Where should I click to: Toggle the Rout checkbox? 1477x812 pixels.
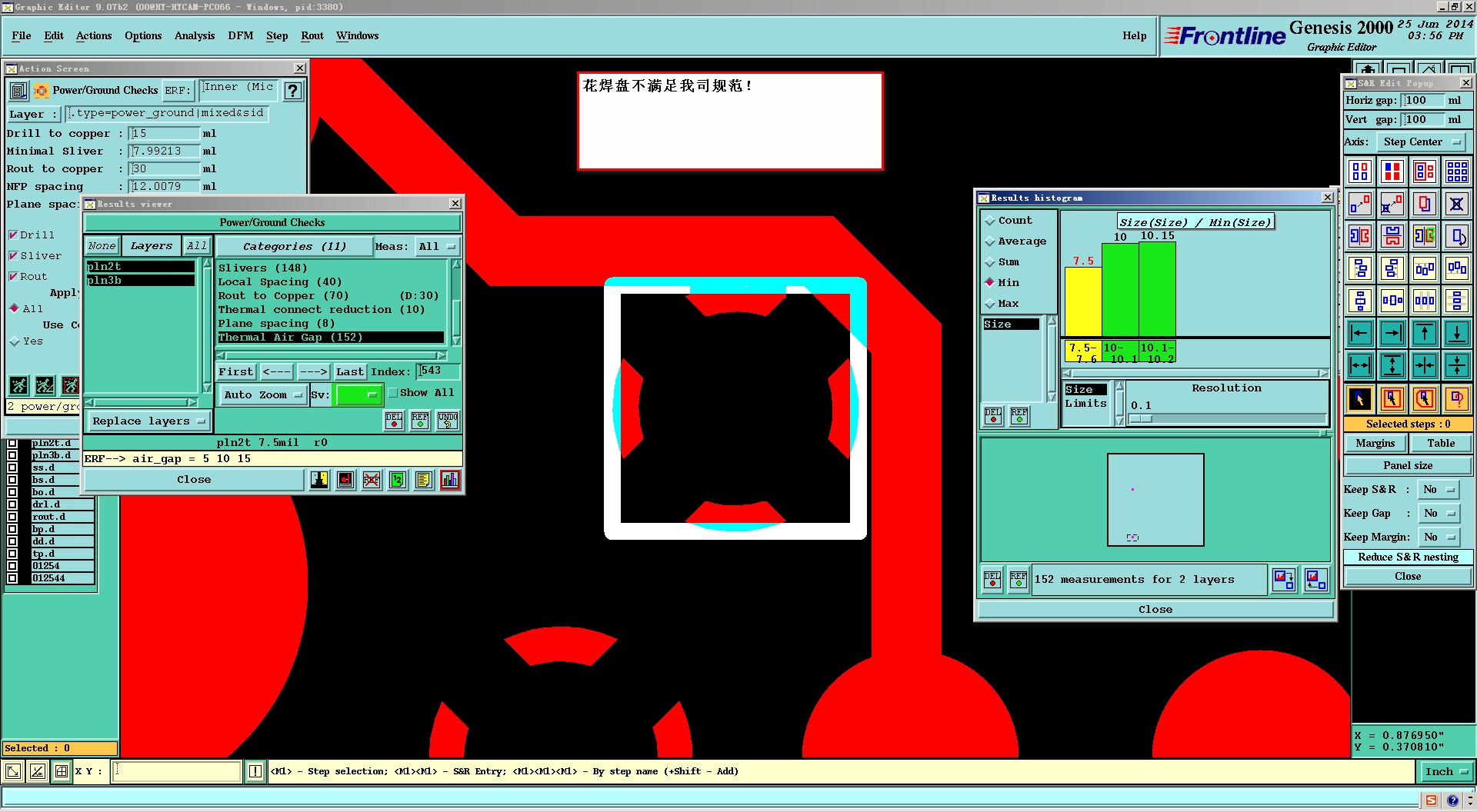coord(13,276)
